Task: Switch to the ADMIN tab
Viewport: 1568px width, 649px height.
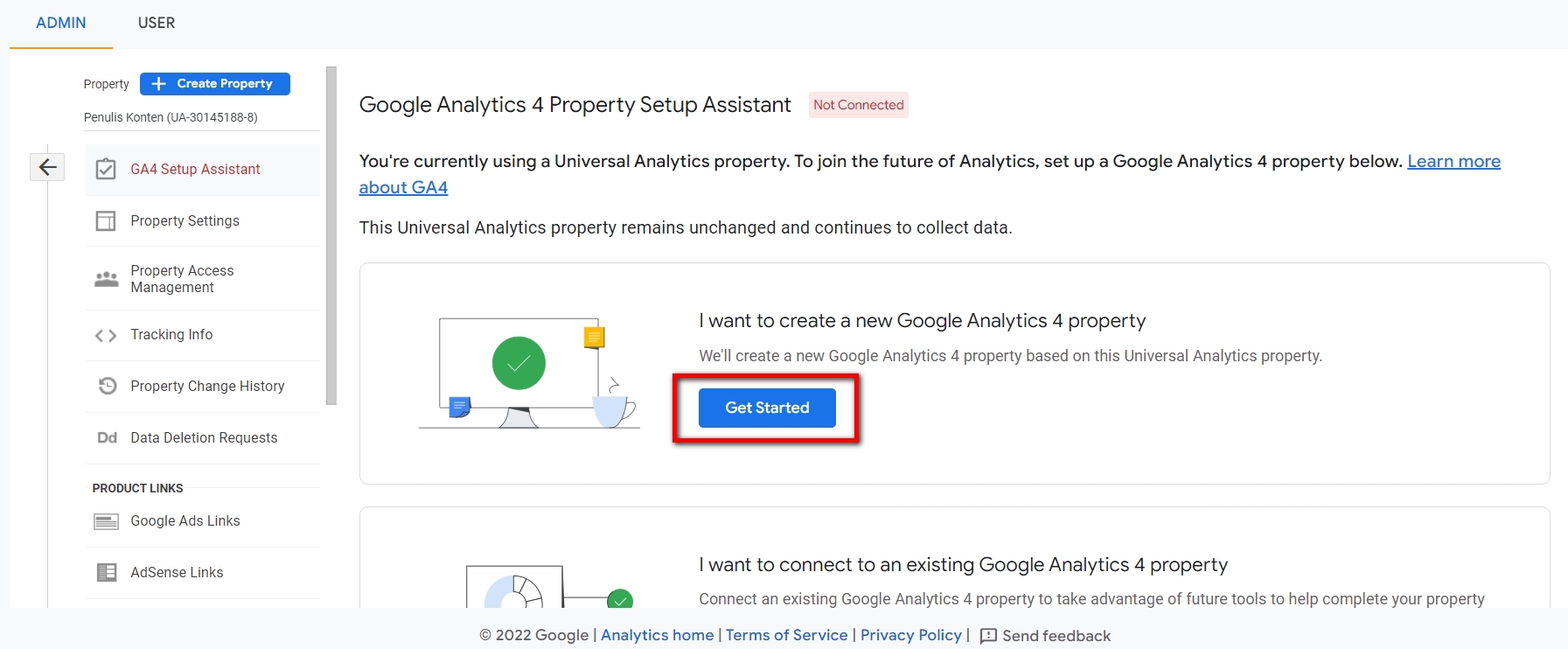Action: 61,23
